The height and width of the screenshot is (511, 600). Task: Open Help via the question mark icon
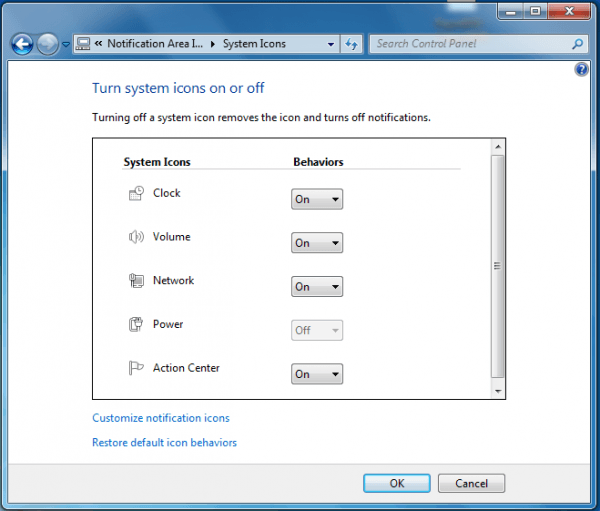[x=581, y=70]
